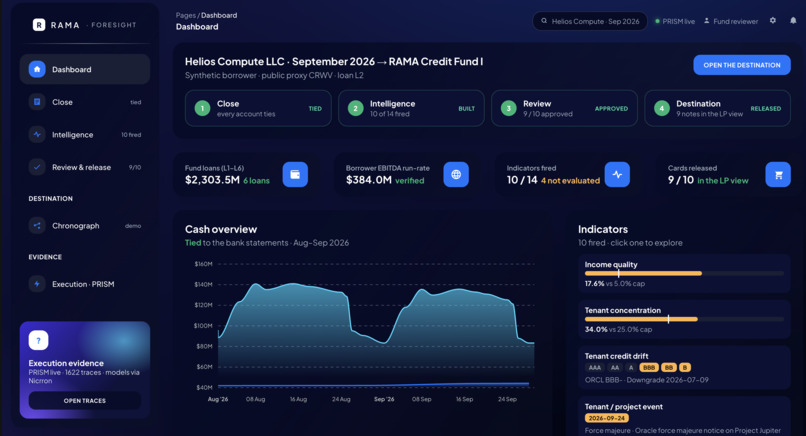Click step 1 circle for Close
This screenshot has width=806, height=436.
point(203,108)
